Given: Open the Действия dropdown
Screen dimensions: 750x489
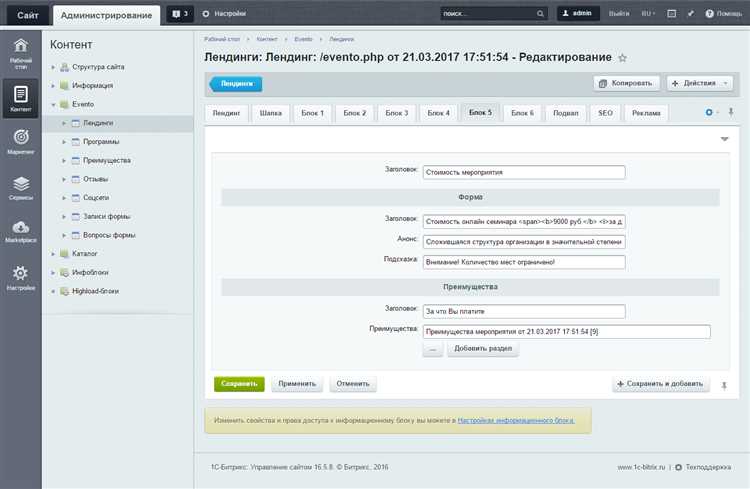Looking at the screenshot, I should point(699,83).
